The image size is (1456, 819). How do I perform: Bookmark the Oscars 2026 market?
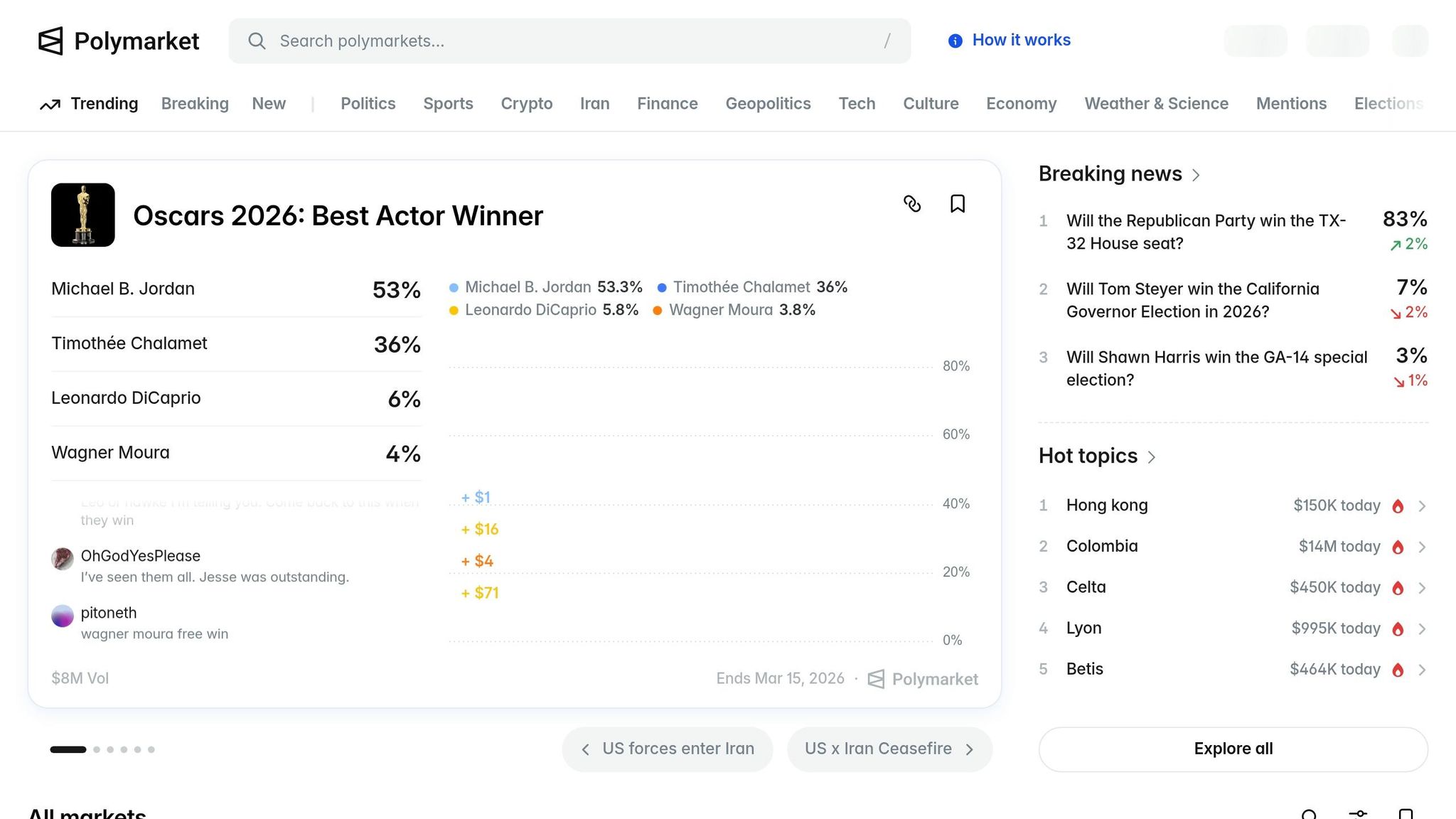(x=958, y=204)
